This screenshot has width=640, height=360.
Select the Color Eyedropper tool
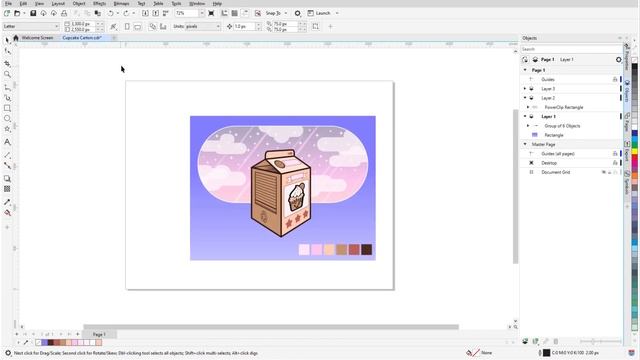(x=7, y=202)
